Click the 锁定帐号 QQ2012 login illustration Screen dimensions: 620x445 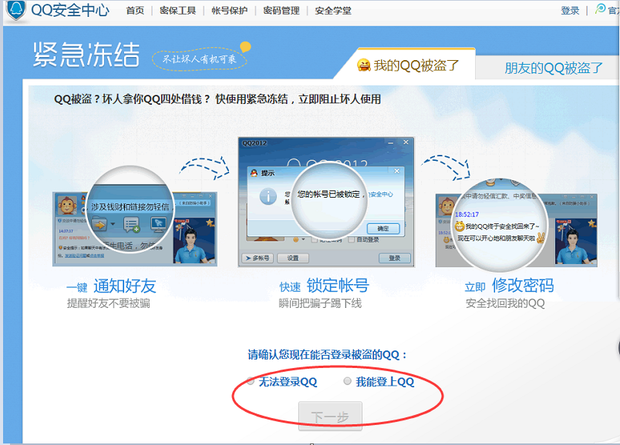pos(326,202)
